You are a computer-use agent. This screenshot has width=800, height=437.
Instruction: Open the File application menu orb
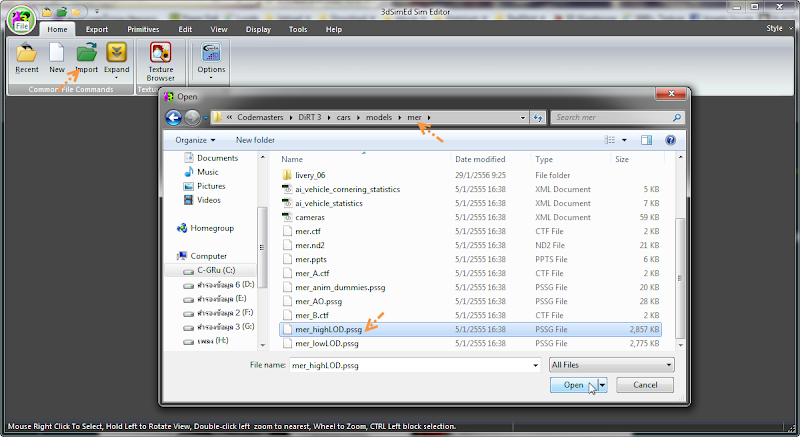tap(21, 20)
